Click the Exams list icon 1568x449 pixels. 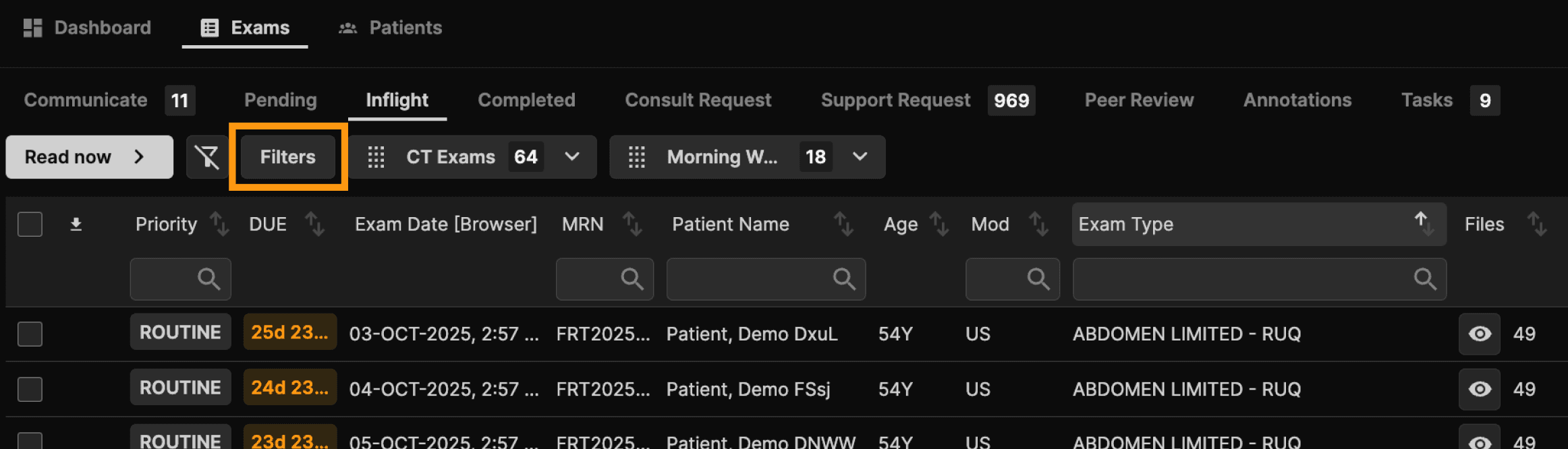click(210, 28)
